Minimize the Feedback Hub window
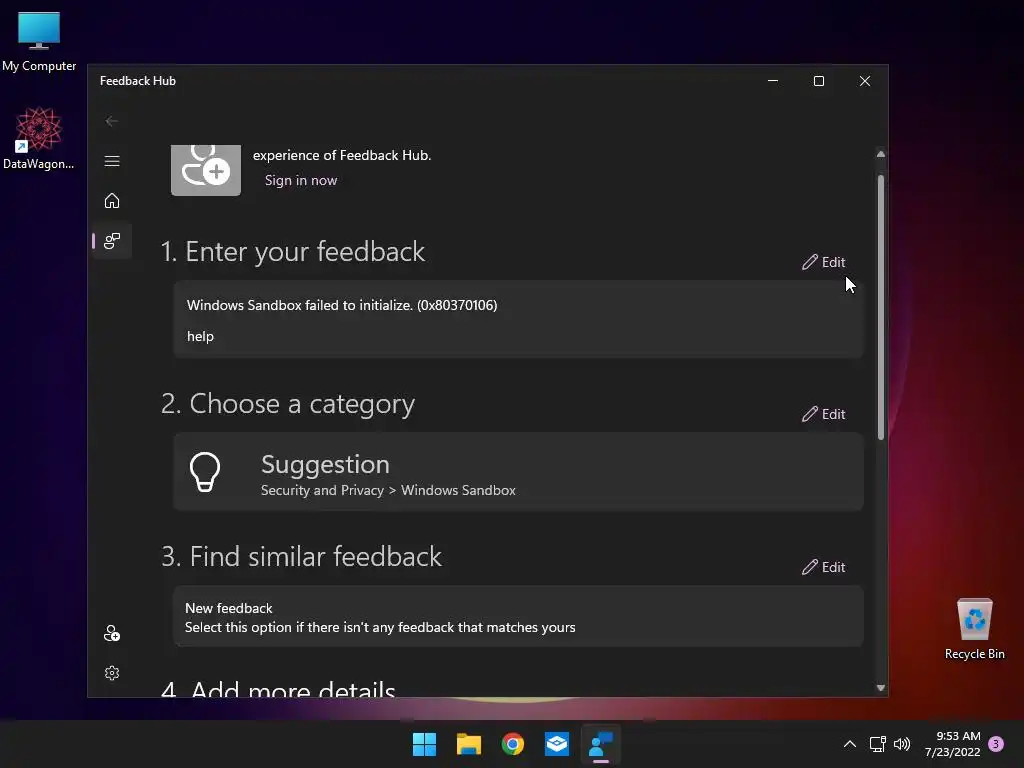 tap(773, 81)
